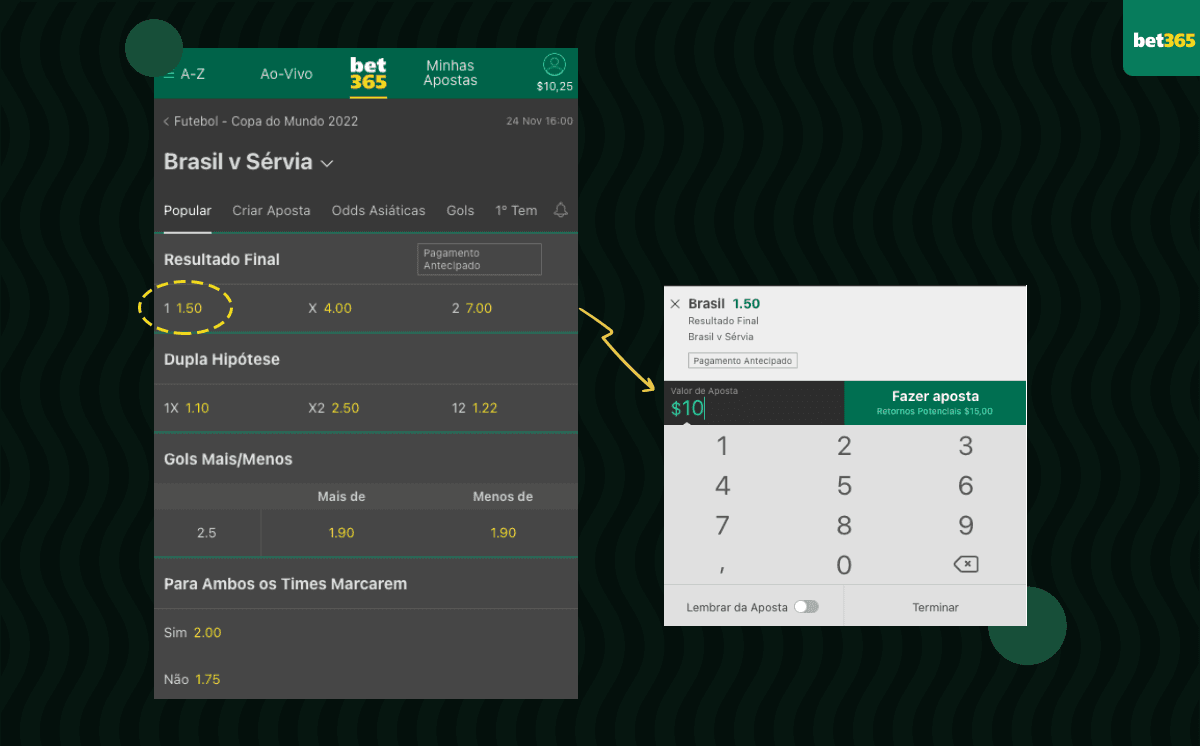Click Pagamento Antecipado tag in bet slip
1200x746 pixels.
pyautogui.click(x=743, y=360)
